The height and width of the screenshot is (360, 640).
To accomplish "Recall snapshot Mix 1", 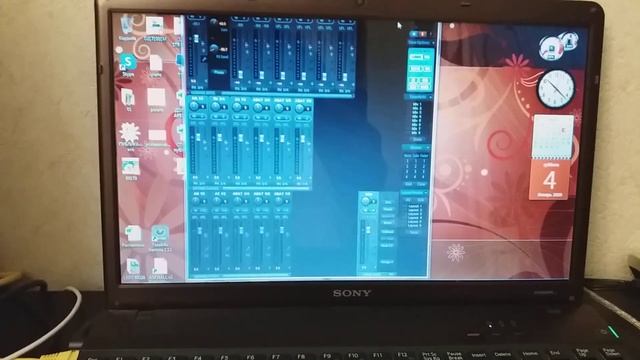I will (x=417, y=104).
